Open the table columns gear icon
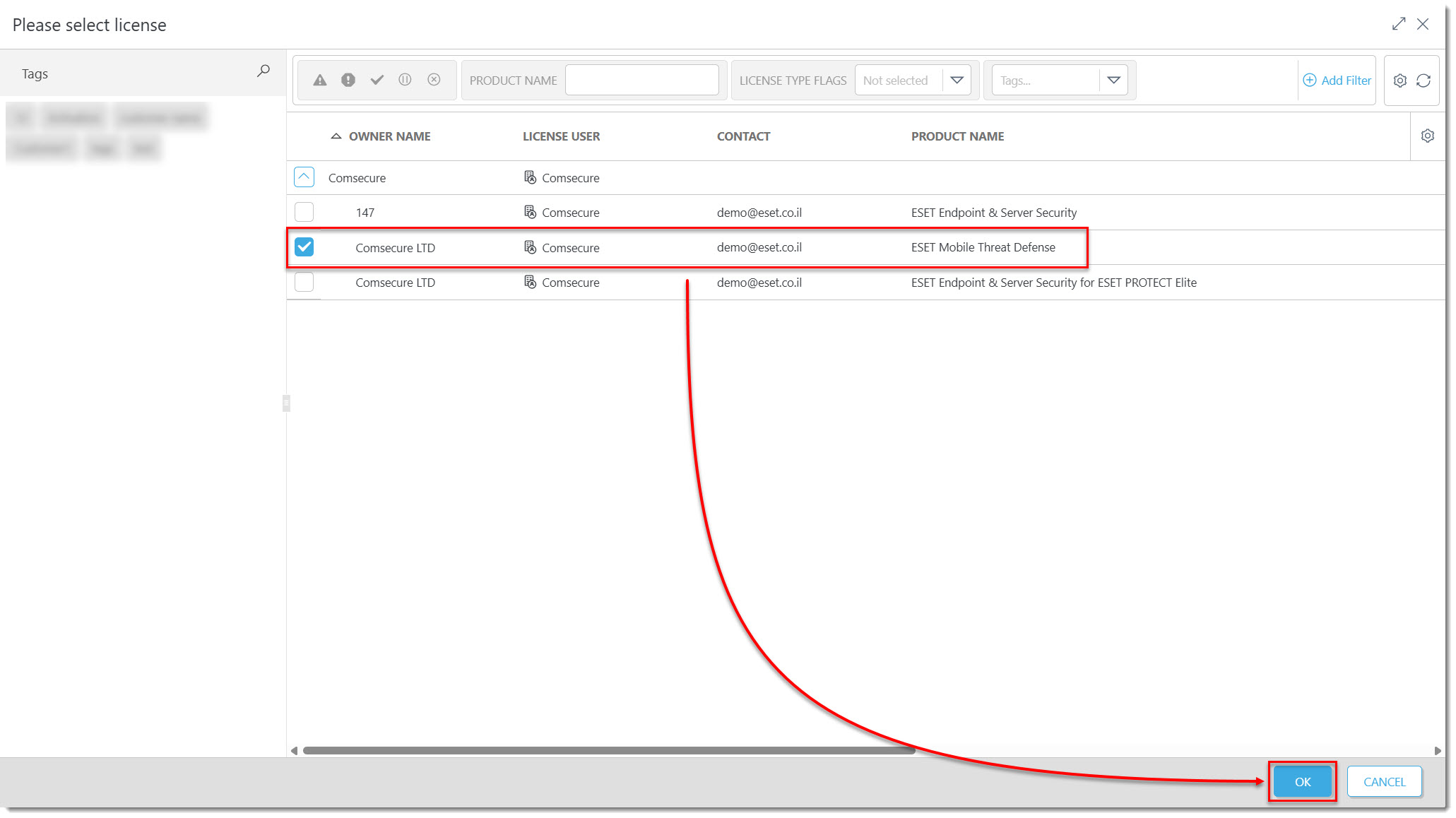The image size is (1456, 818). (1428, 136)
